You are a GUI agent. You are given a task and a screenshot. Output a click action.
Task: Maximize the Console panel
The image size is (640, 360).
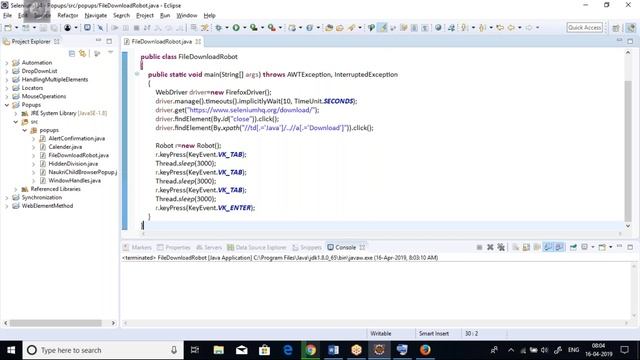pyautogui.click(x=630, y=247)
